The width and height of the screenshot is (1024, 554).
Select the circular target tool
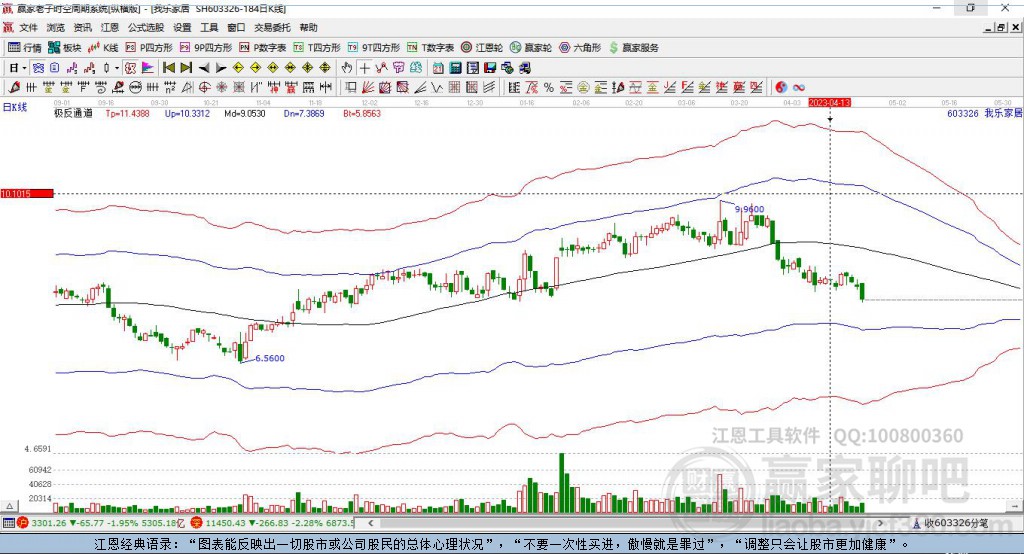[x=204, y=88]
